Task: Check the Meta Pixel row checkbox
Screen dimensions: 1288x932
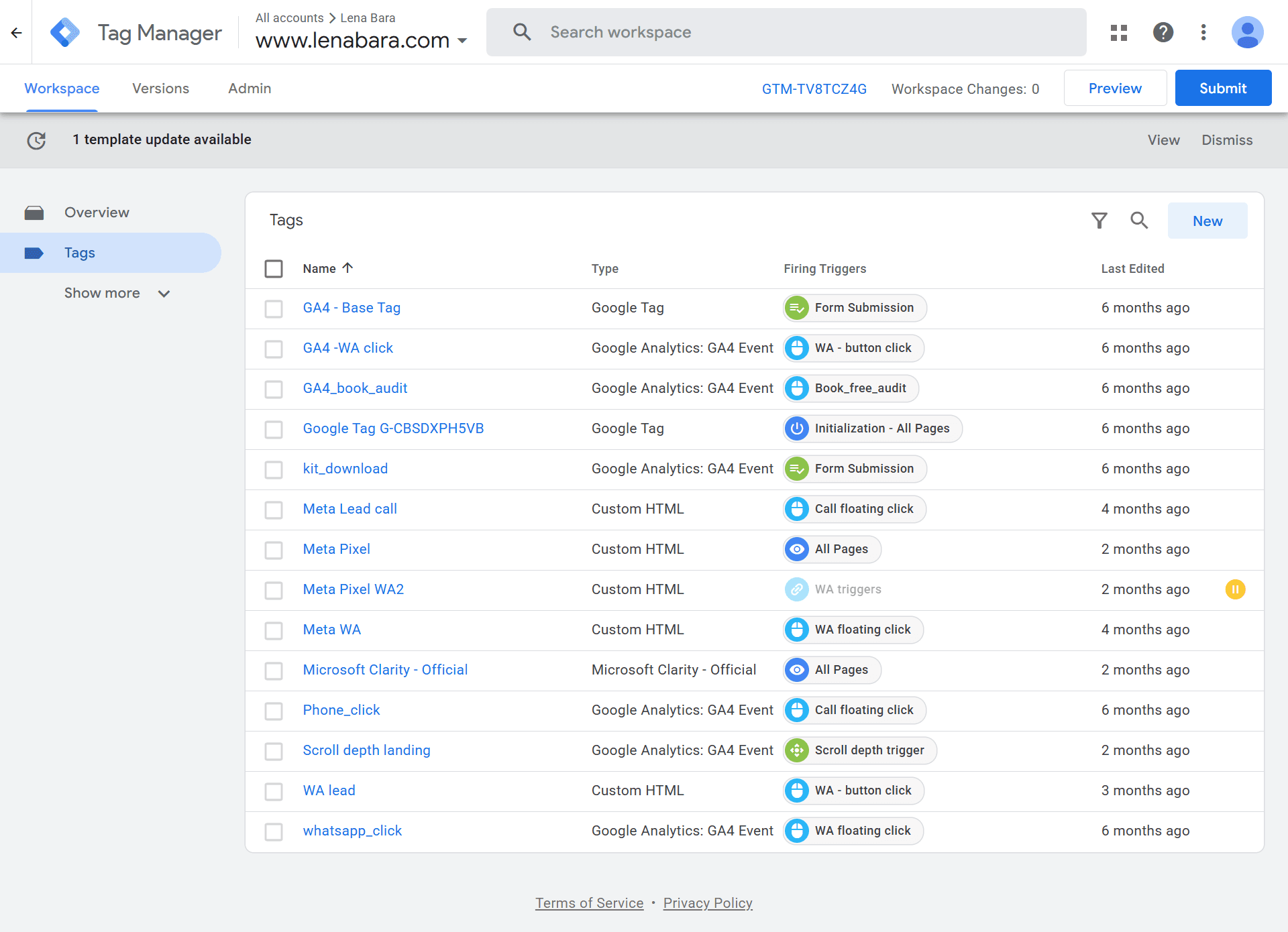Action: click(274, 550)
